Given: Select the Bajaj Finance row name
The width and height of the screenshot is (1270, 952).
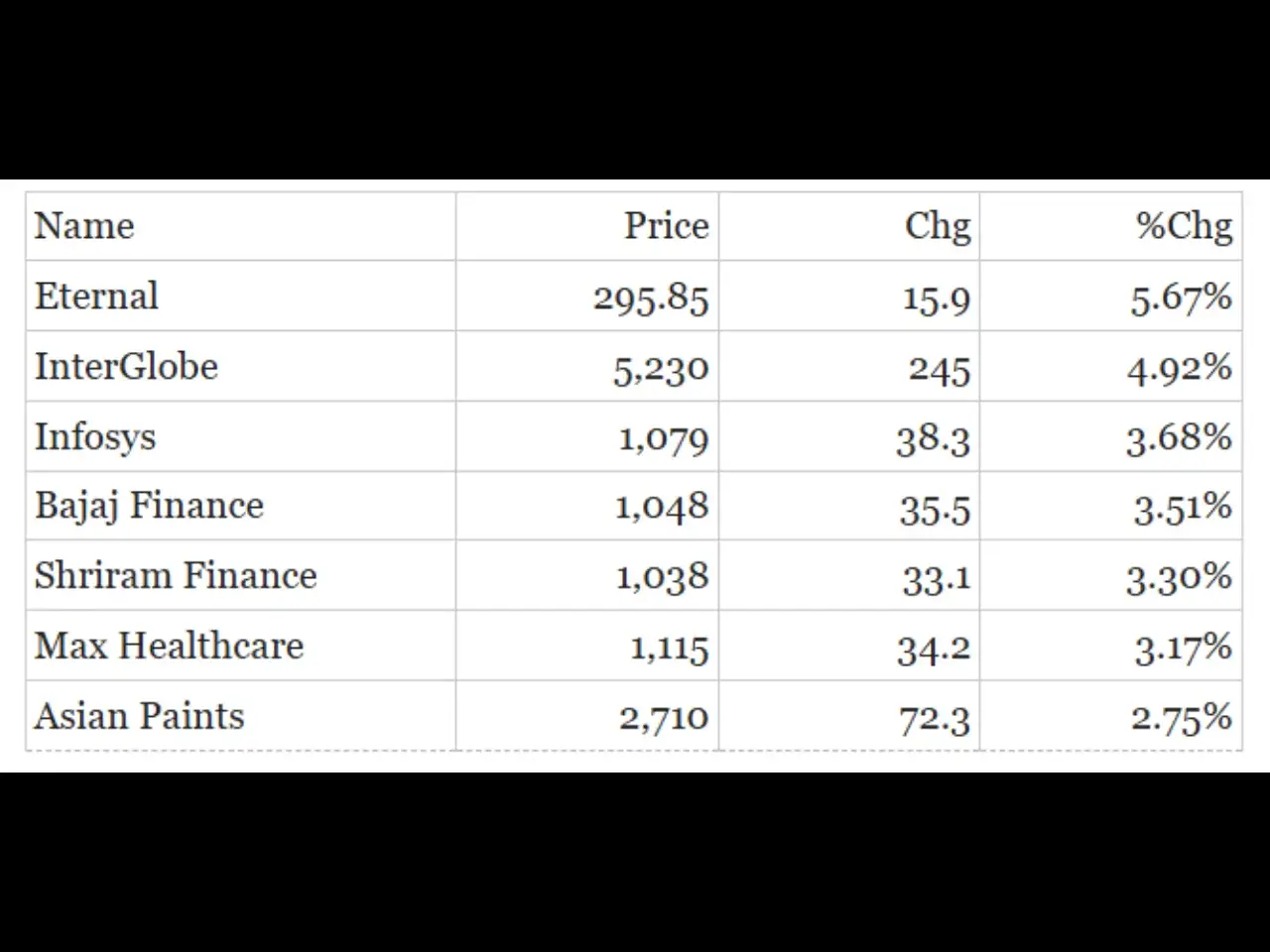Looking at the screenshot, I should tap(150, 507).
